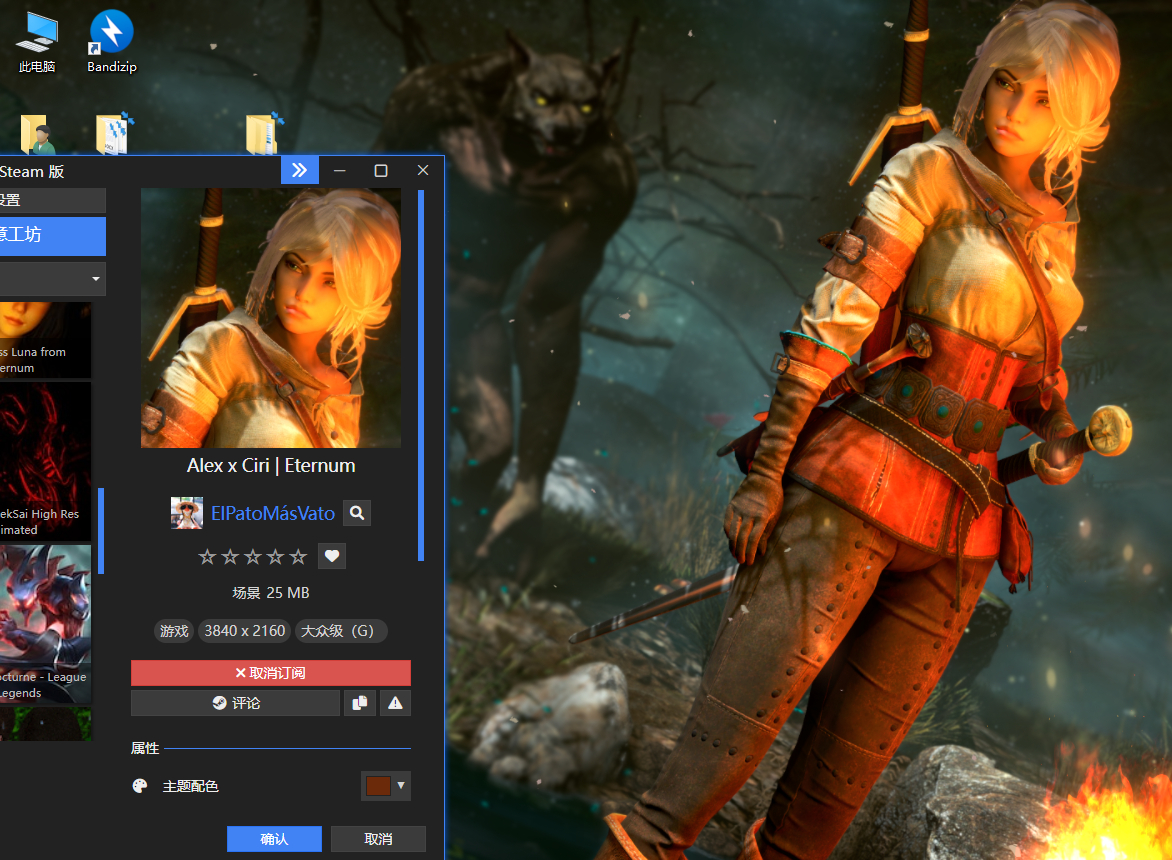This screenshot has height=860, width=1172.
Task: Select the 3840 x 2160 resolution tag
Action: (244, 631)
